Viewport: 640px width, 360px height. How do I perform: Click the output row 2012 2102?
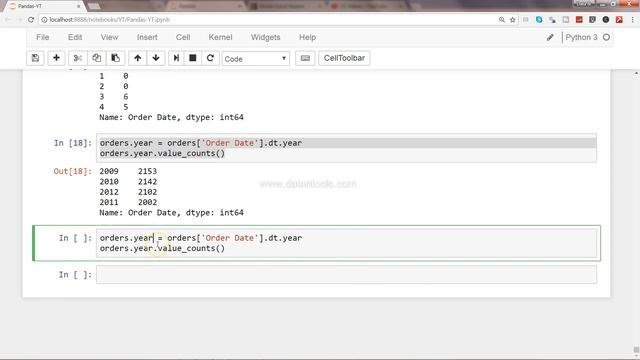click(x=128, y=192)
